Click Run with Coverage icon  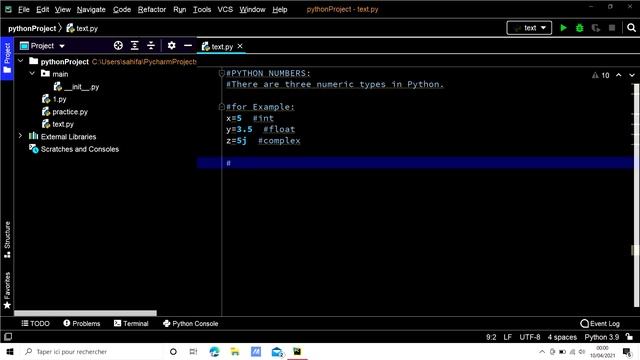[596, 28]
